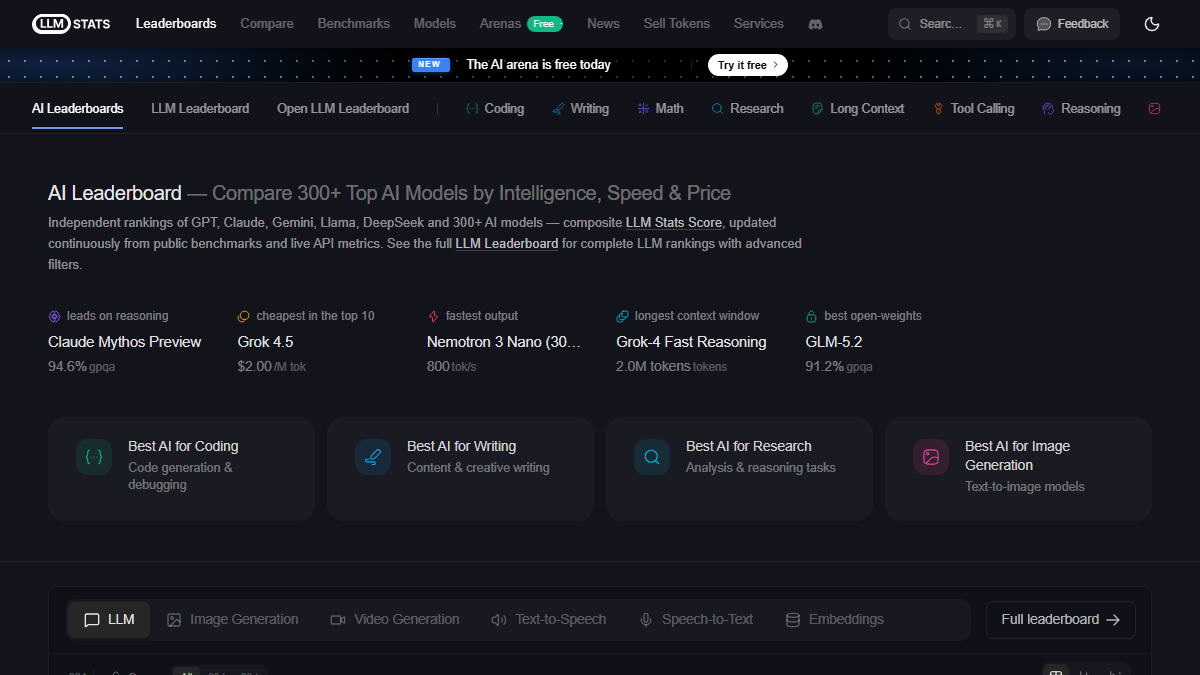Viewport: 1200px width, 675px height.
Task: Open the Tool Calling category
Action: [973, 108]
